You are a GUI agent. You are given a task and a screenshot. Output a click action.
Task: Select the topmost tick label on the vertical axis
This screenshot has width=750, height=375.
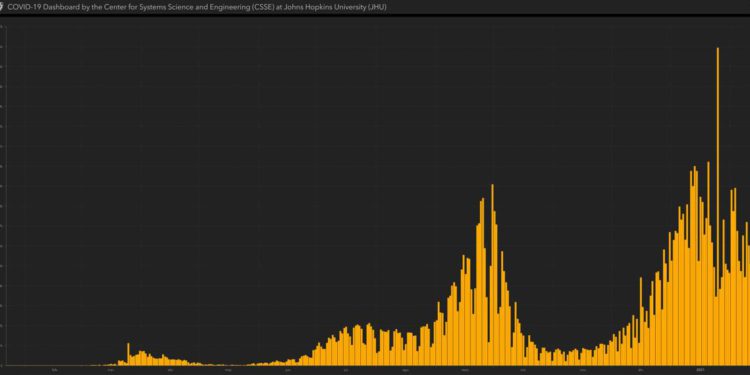1,27
